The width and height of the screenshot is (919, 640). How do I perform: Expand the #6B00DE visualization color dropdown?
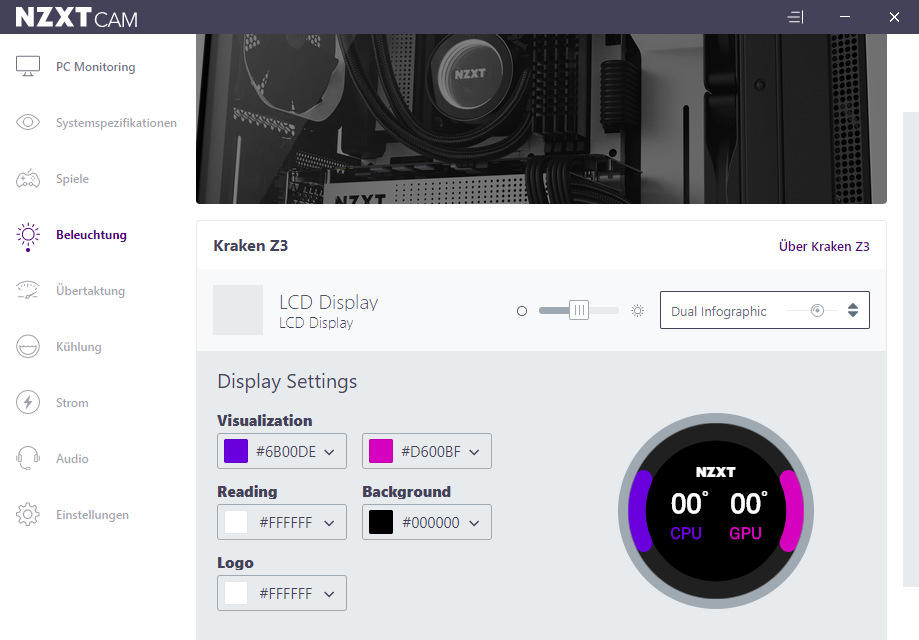pos(282,451)
